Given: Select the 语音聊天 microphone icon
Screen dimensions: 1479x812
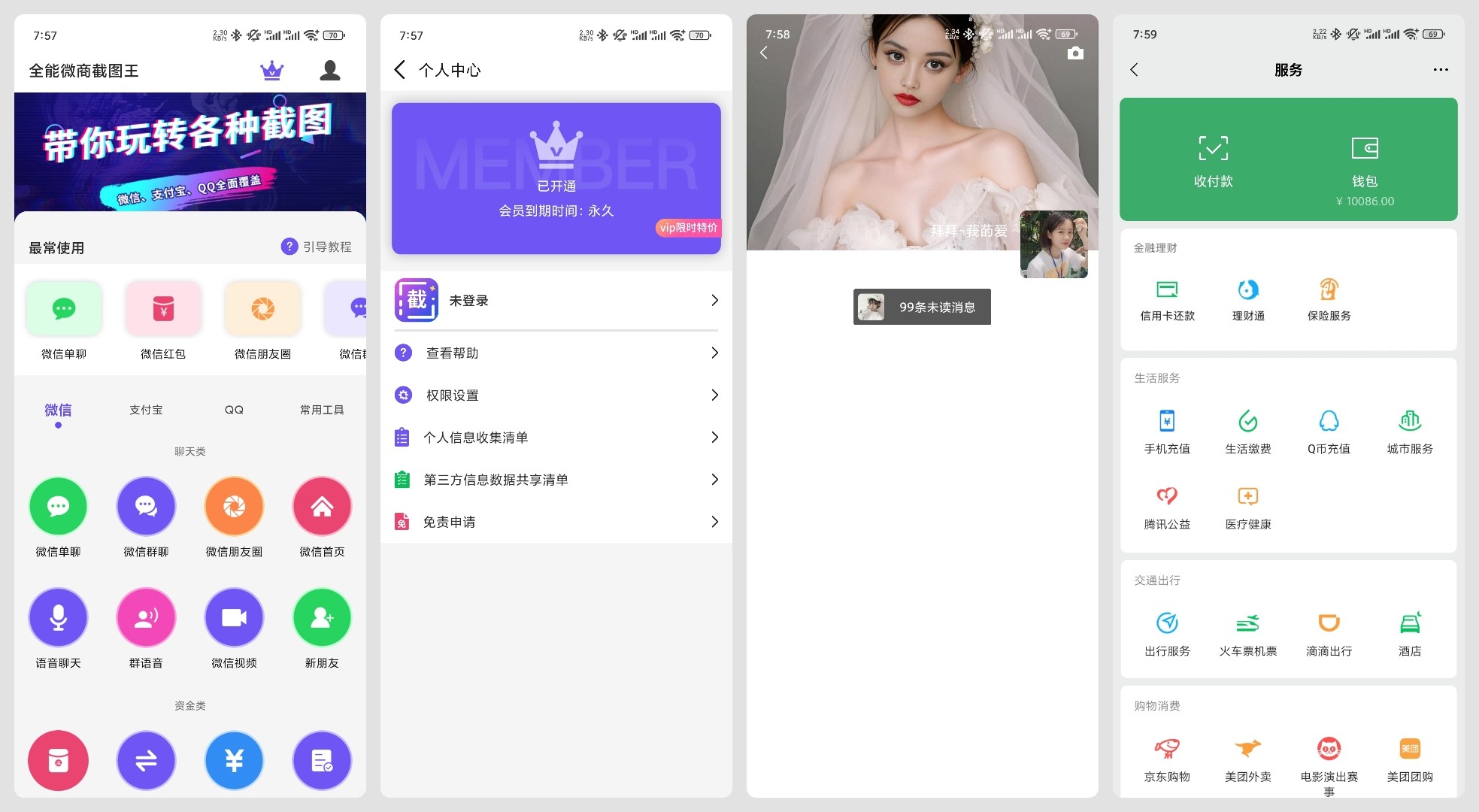Looking at the screenshot, I should pyautogui.click(x=58, y=617).
